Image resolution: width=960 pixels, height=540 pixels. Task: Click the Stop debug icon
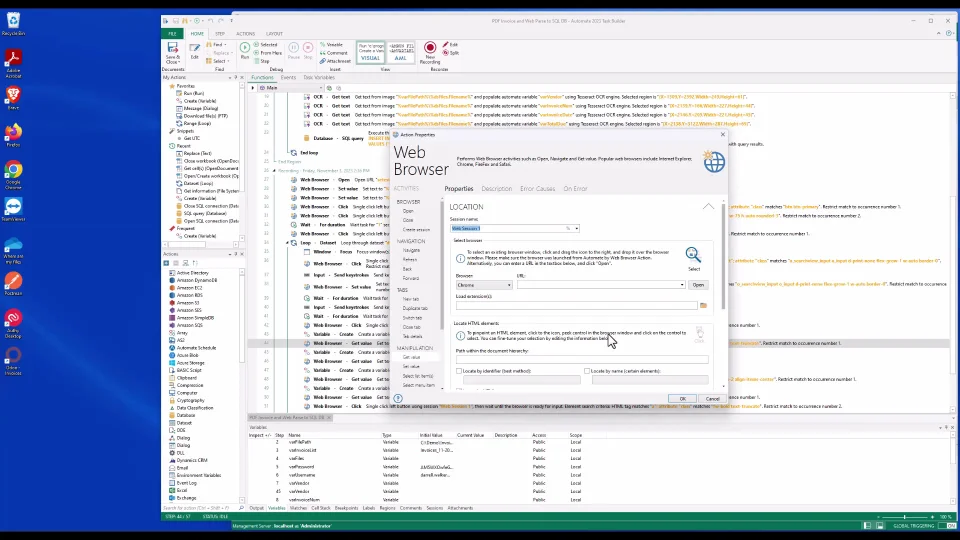(308, 51)
